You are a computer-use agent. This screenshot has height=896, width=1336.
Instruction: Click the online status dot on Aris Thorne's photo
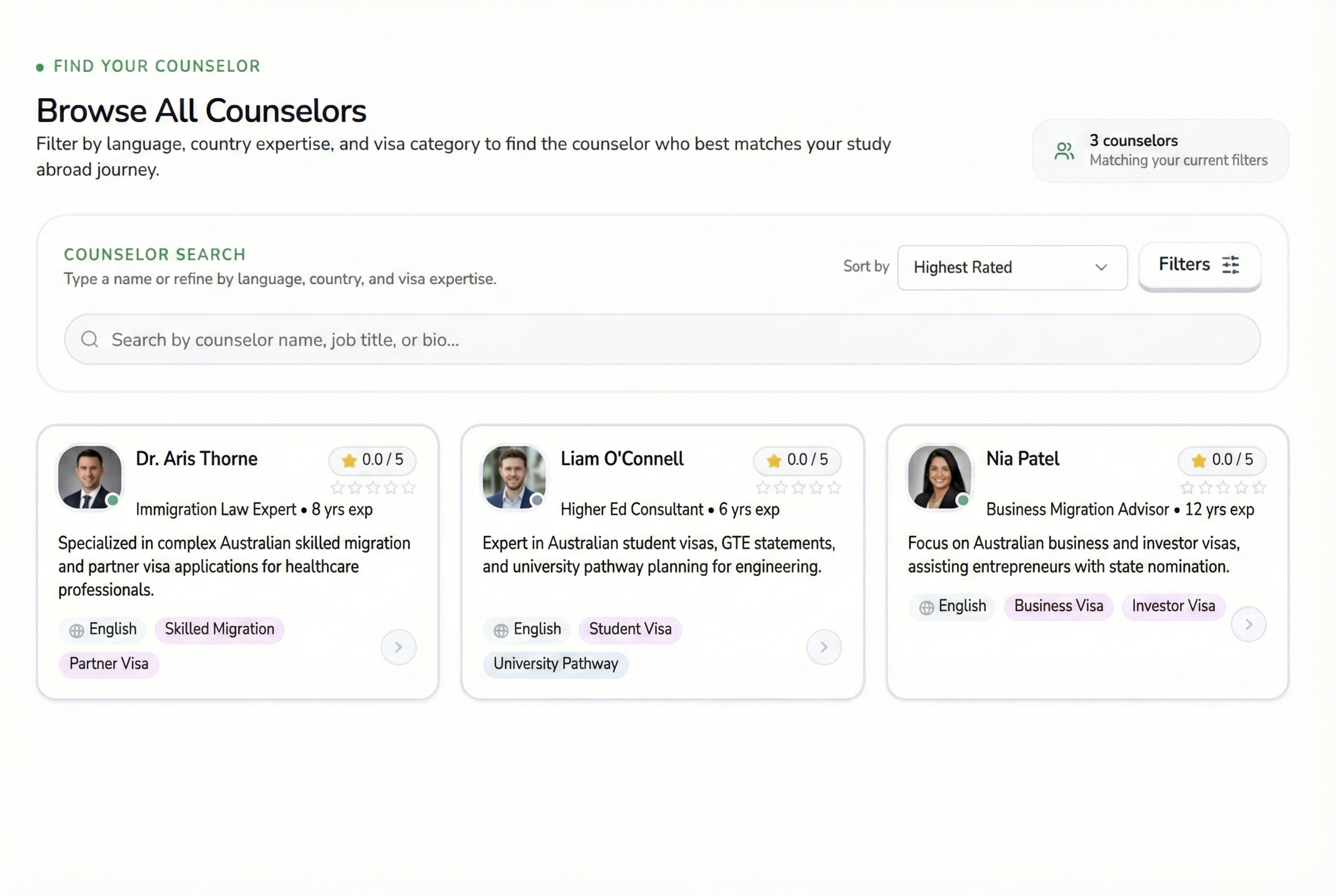coord(113,500)
